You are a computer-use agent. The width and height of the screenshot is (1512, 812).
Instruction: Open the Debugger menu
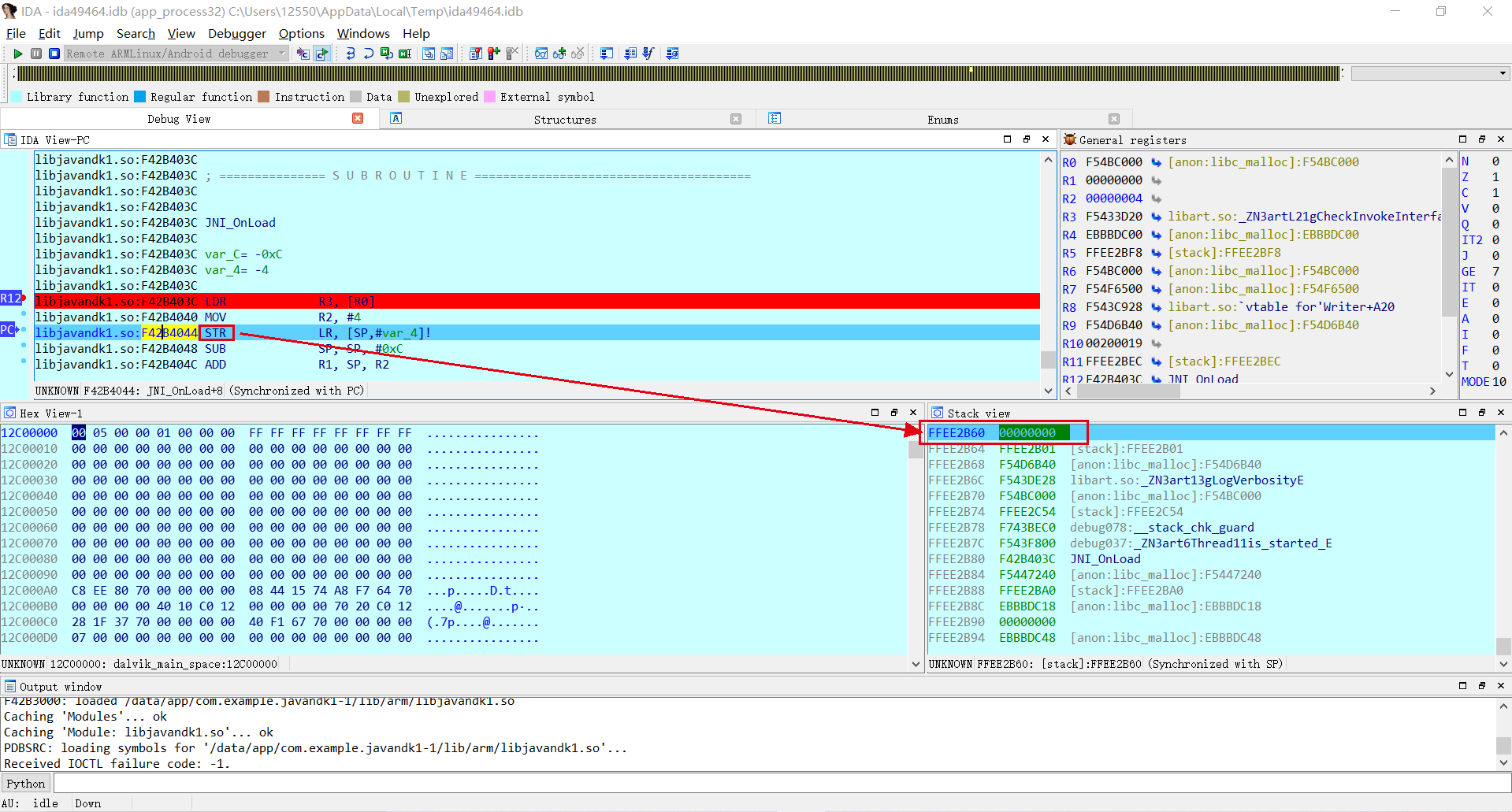pyautogui.click(x=236, y=33)
